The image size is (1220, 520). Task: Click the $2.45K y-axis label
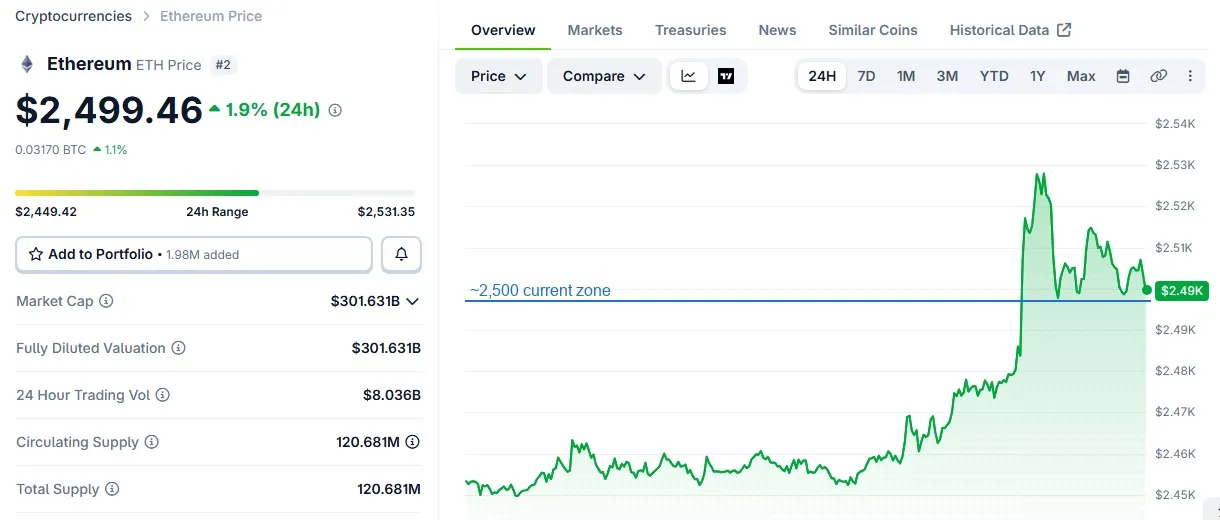pos(1174,495)
